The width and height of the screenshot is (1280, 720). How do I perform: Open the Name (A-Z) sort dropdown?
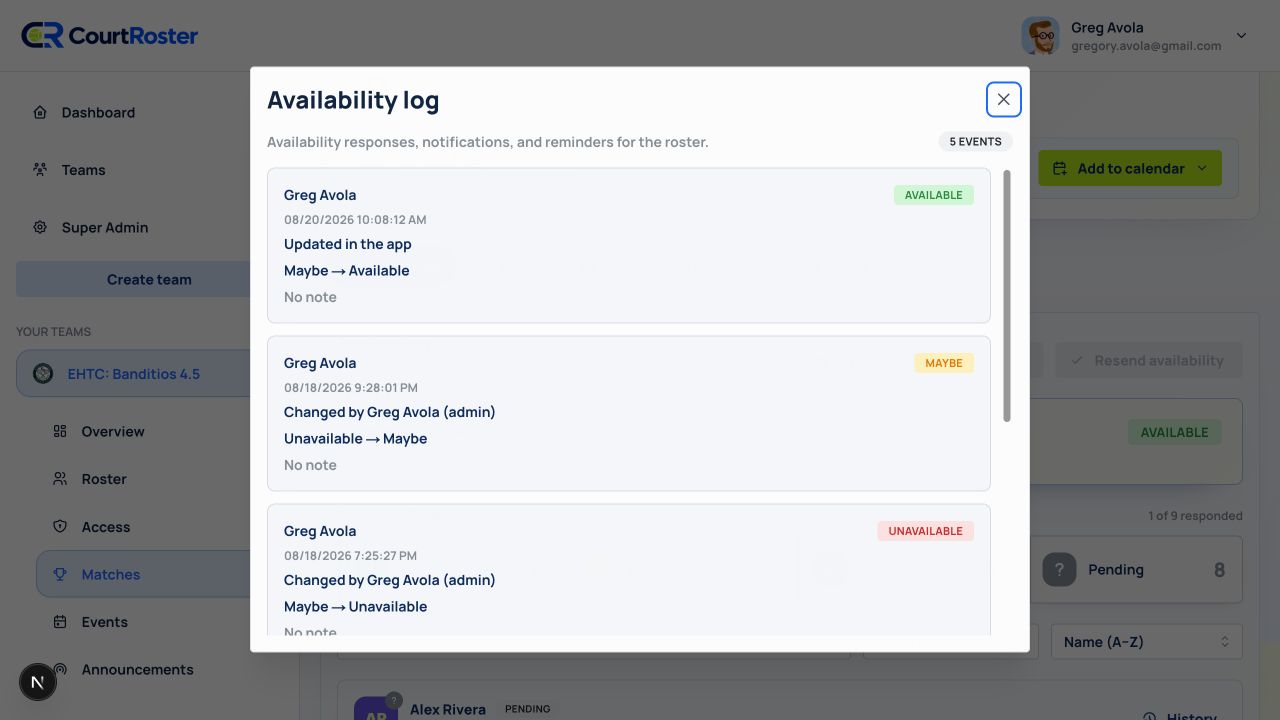1146,642
